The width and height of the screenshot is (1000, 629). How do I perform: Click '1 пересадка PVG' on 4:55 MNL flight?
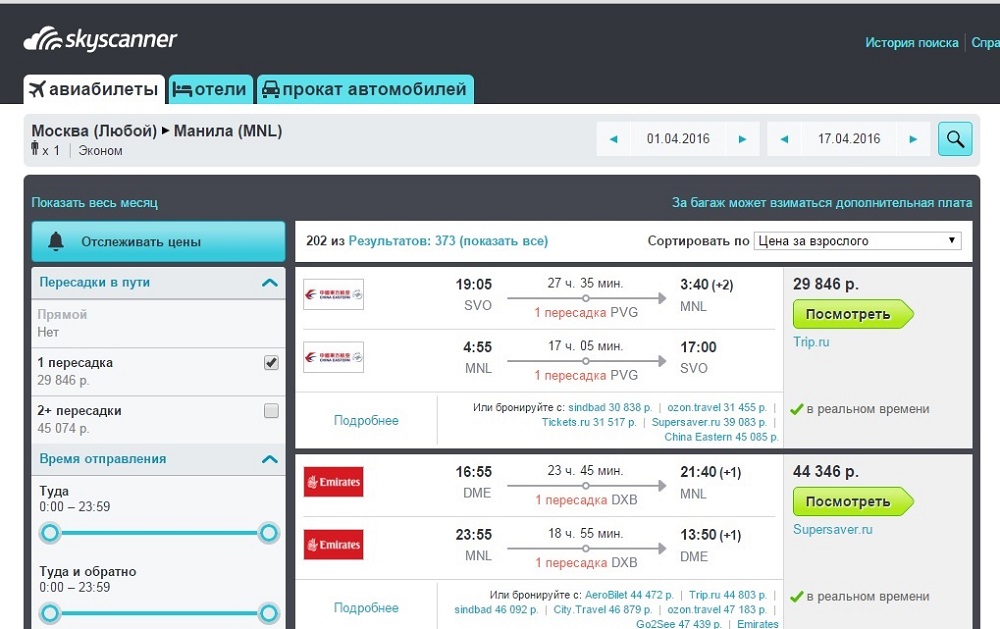coord(586,376)
